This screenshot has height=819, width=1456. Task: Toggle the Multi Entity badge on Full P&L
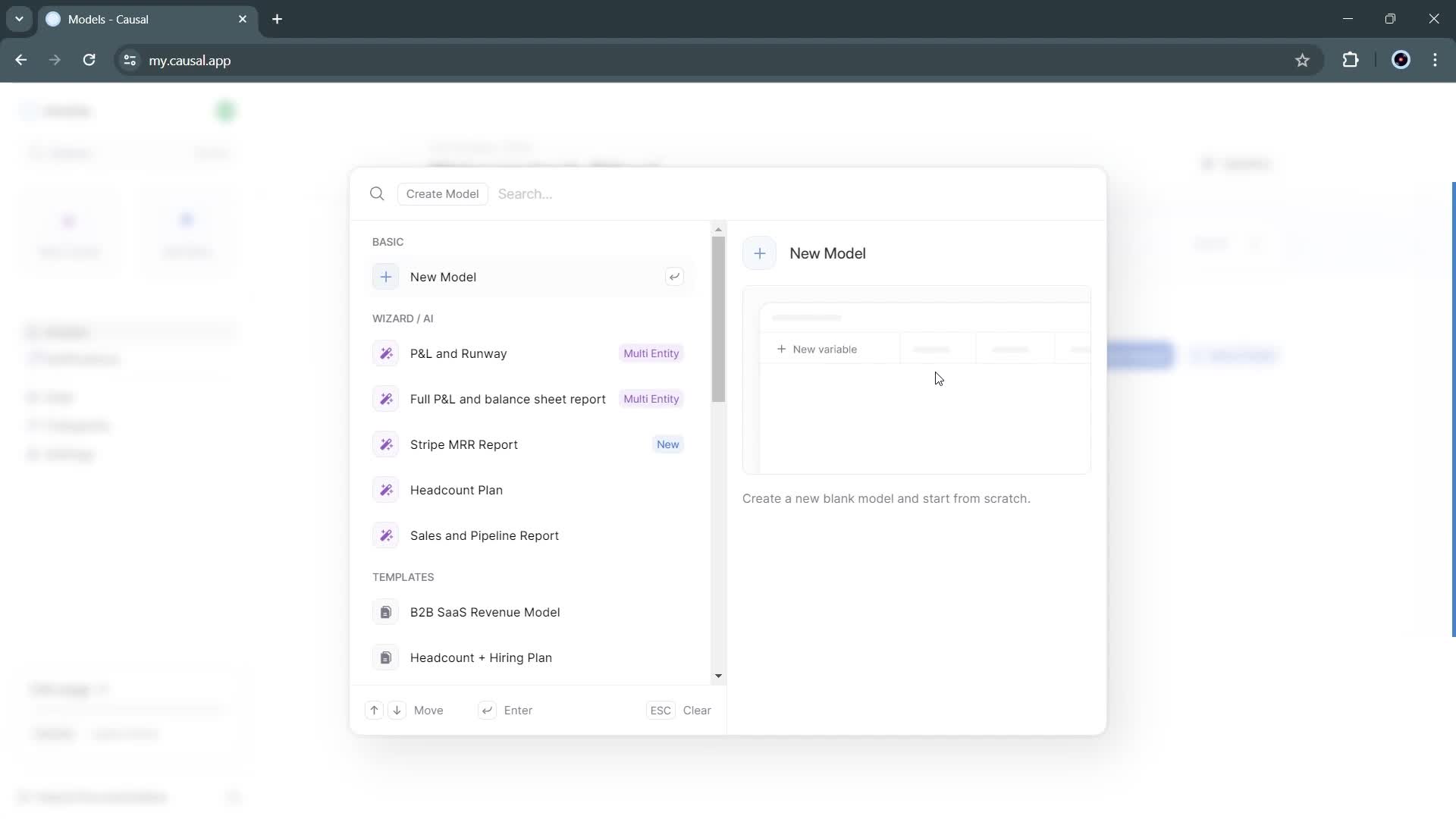651,398
